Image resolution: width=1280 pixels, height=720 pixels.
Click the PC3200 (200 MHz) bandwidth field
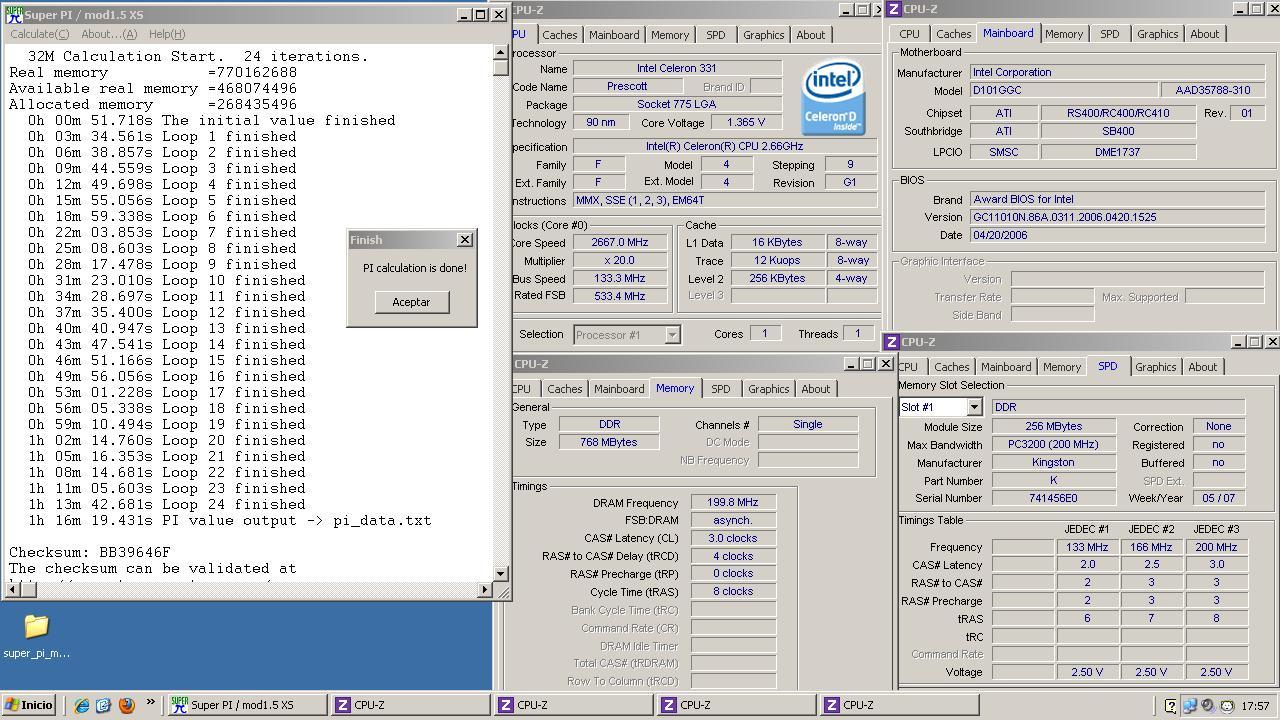(1053, 445)
